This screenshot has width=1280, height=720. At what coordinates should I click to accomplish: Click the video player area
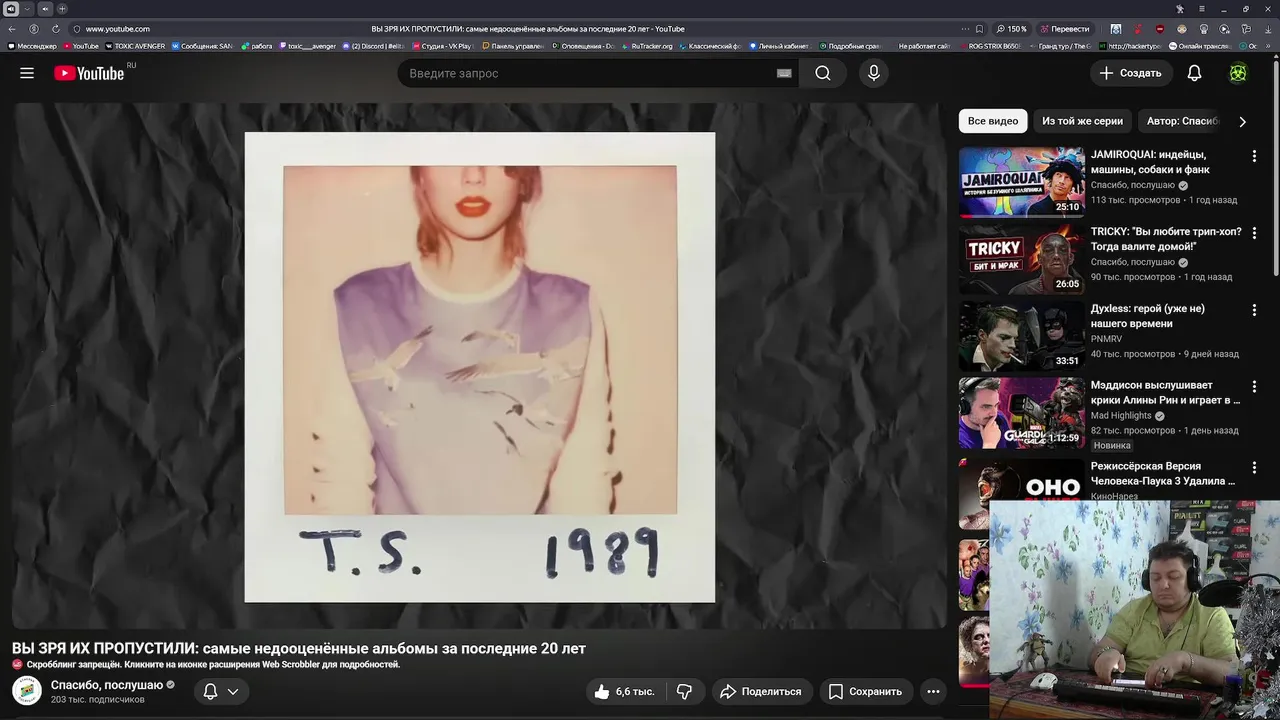(480, 367)
